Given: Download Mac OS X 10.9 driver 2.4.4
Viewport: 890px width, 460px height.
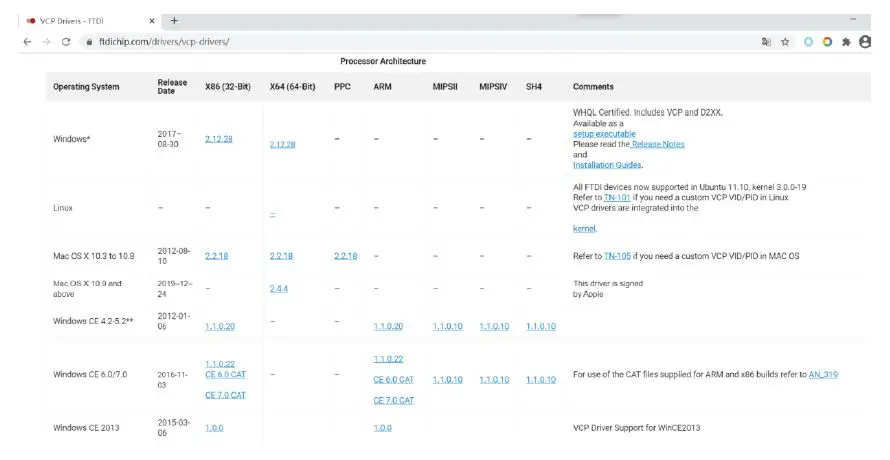Looking at the screenshot, I should coord(279,288).
